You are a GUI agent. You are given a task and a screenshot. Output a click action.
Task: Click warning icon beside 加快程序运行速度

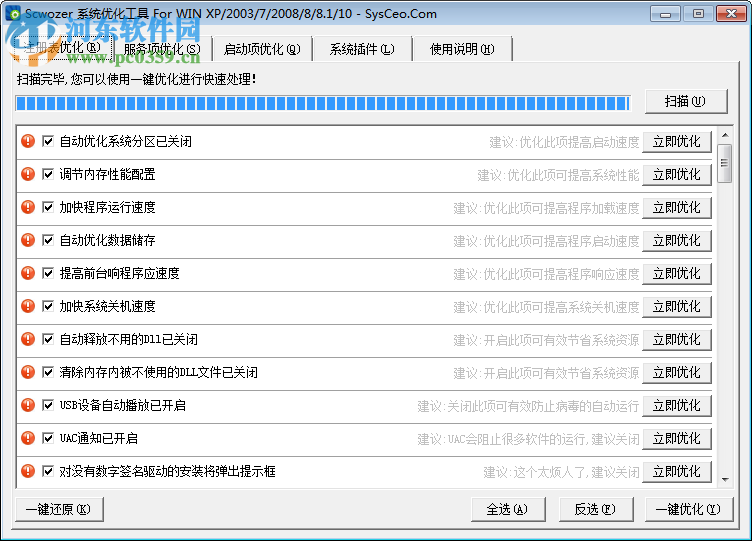(28, 207)
